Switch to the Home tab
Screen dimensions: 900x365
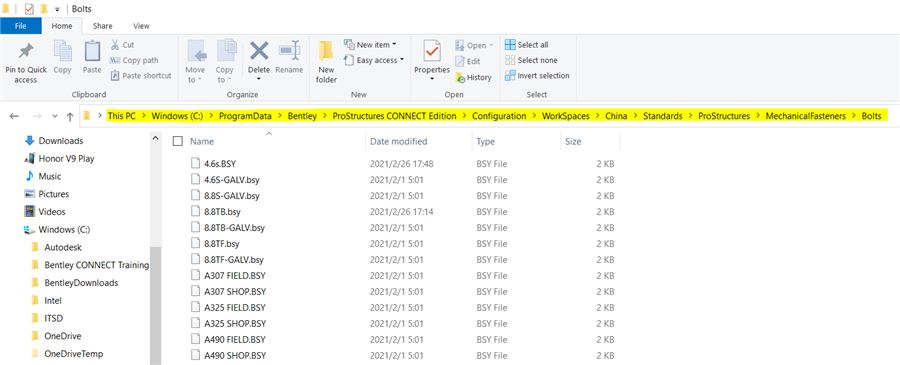62,26
